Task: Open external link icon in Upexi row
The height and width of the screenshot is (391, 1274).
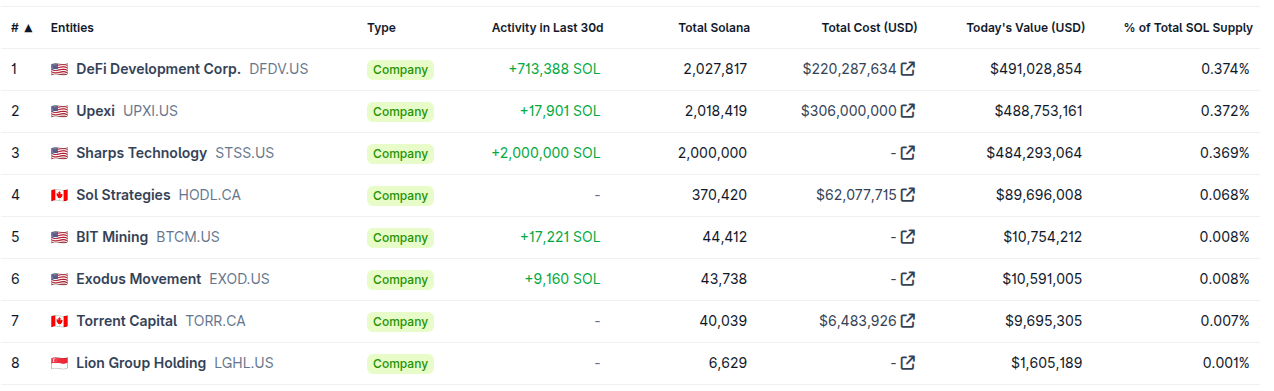Action: coord(908,111)
